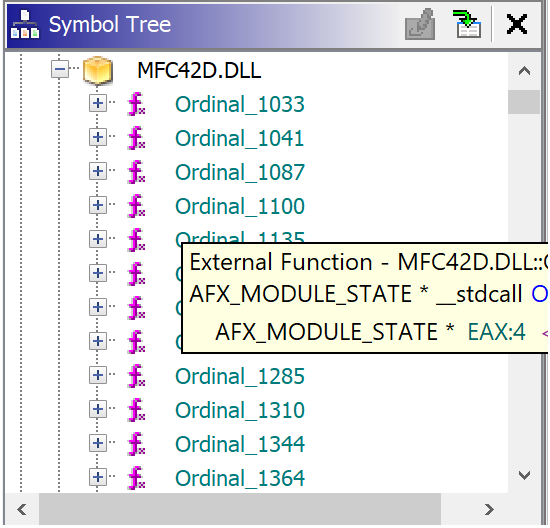This screenshot has height=528, width=550.
Task: Click the vertical scrollbar down arrow
Action: pos(524,475)
